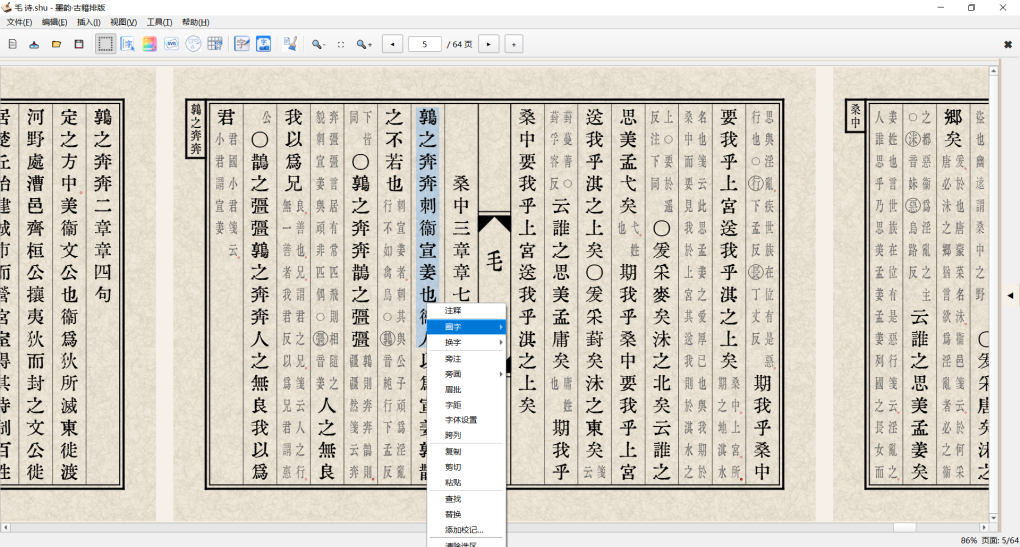The image size is (1020, 547).
Task: Click the 页面: 5/64 status text
Action: pyautogui.click(x=1000, y=540)
